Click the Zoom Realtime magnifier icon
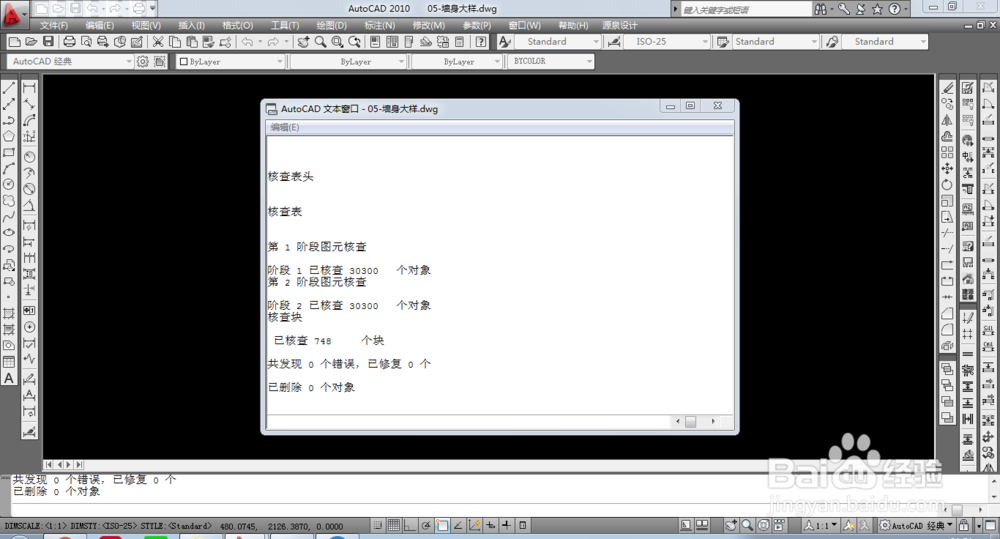 [320, 41]
